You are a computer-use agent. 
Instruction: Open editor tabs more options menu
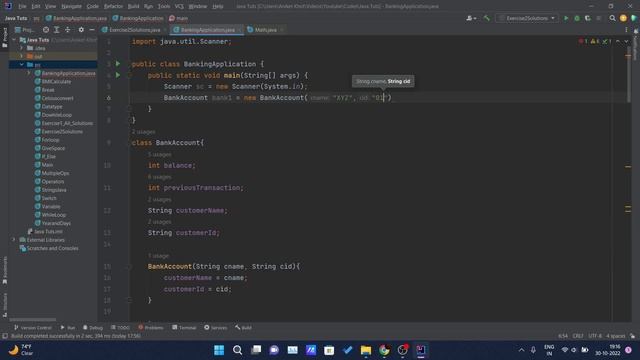pyautogui.click(x=626, y=30)
